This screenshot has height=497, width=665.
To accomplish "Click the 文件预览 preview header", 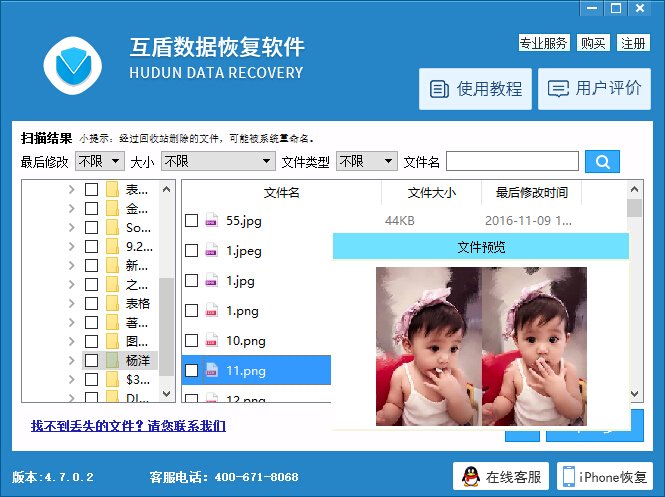I will [481, 247].
